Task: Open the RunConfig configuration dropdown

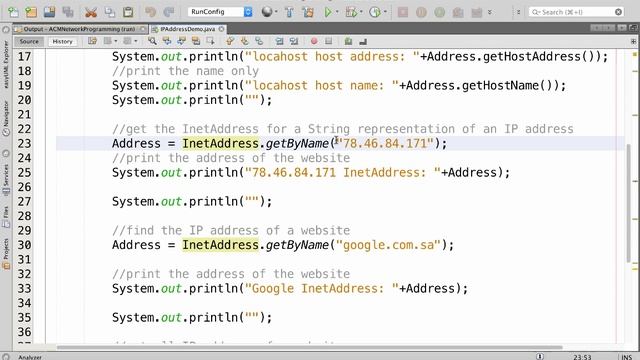Action: 220,12
